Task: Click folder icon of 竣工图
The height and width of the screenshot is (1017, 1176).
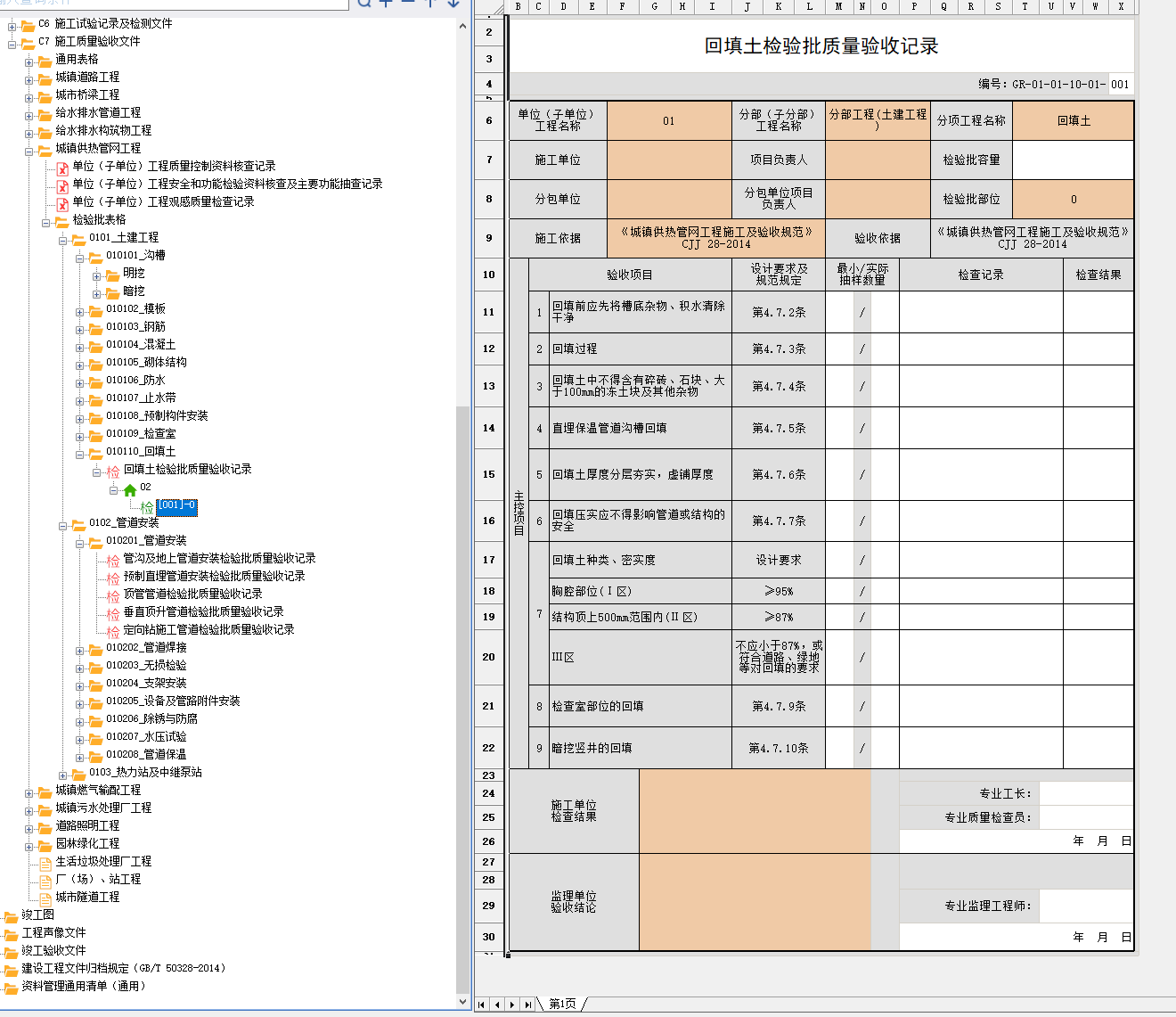Action: click(x=11, y=916)
